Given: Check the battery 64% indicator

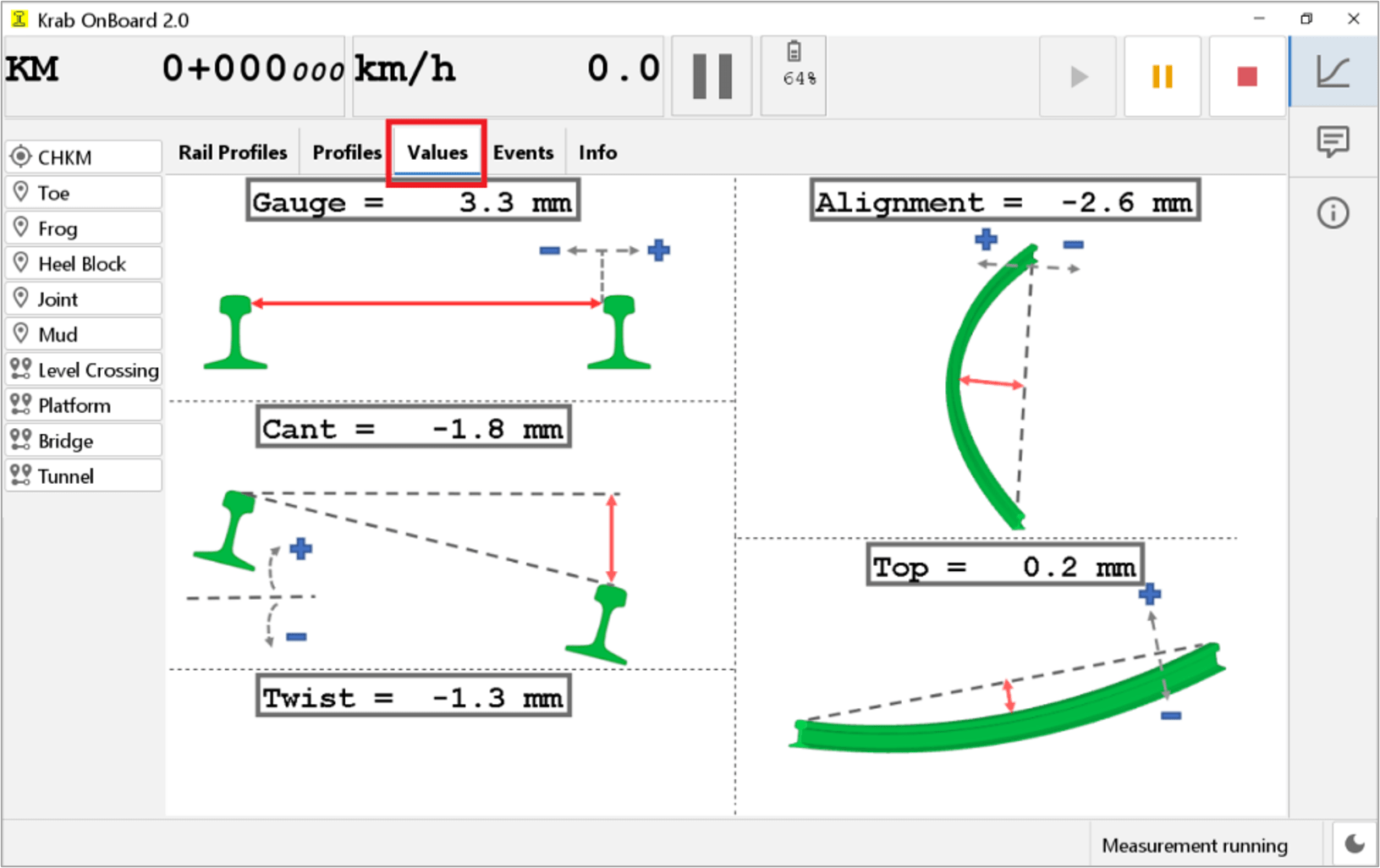Looking at the screenshot, I should tap(794, 76).
